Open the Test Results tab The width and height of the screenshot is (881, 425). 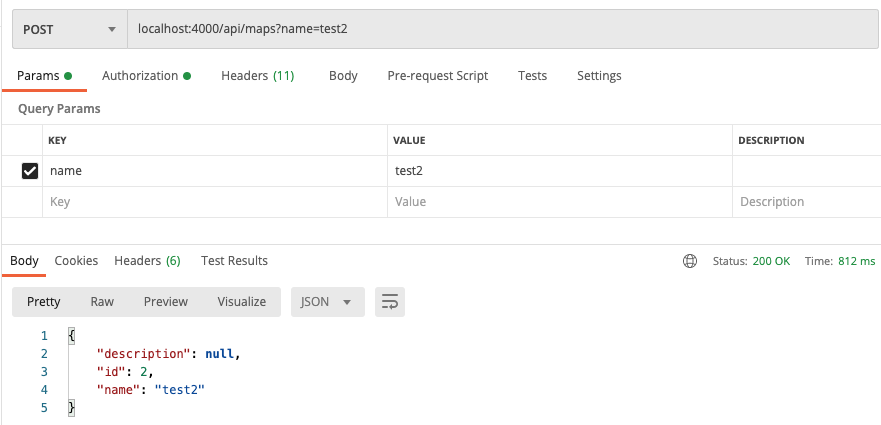click(x=234, y=261)
